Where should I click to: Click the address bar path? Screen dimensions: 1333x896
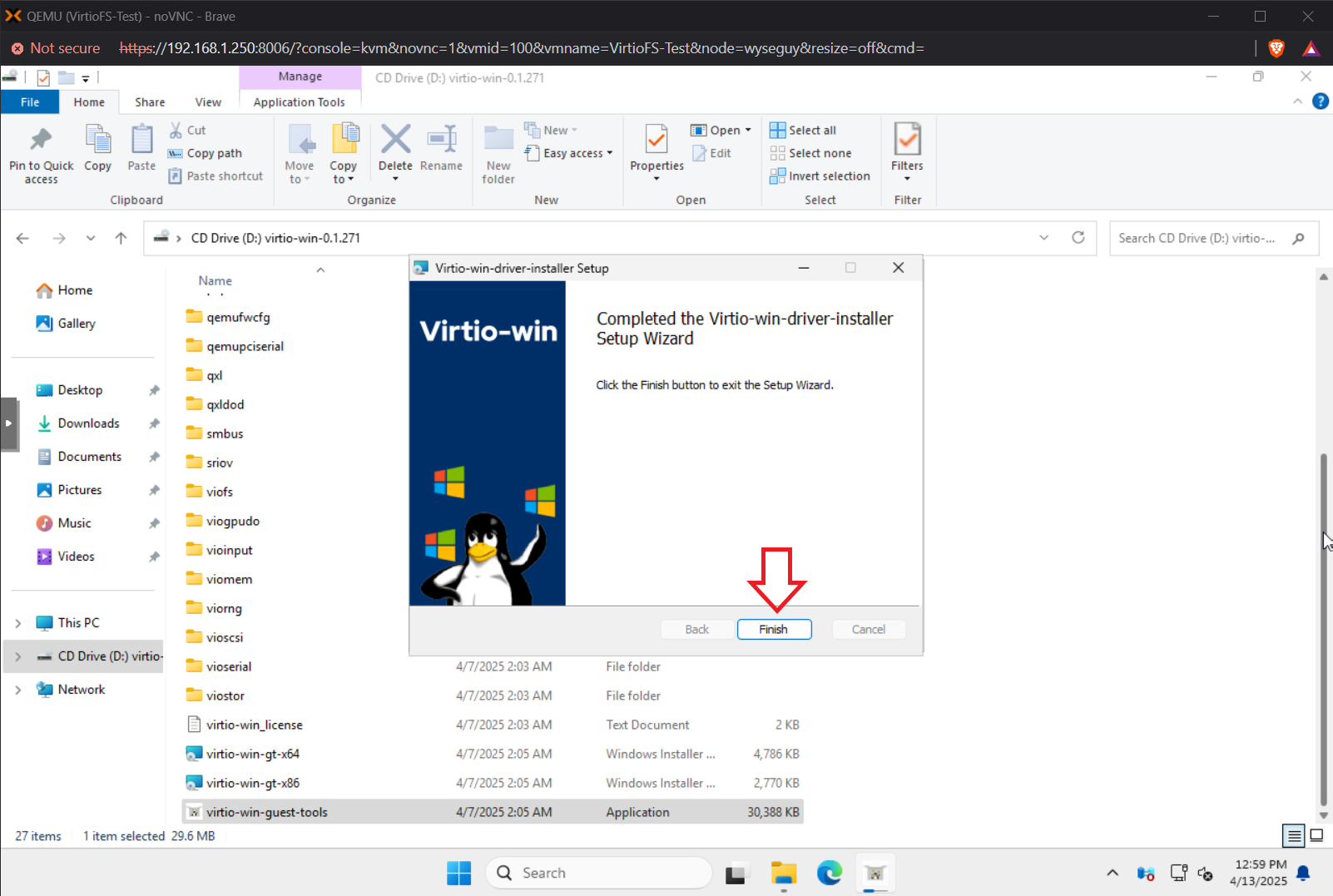[275, 238]
